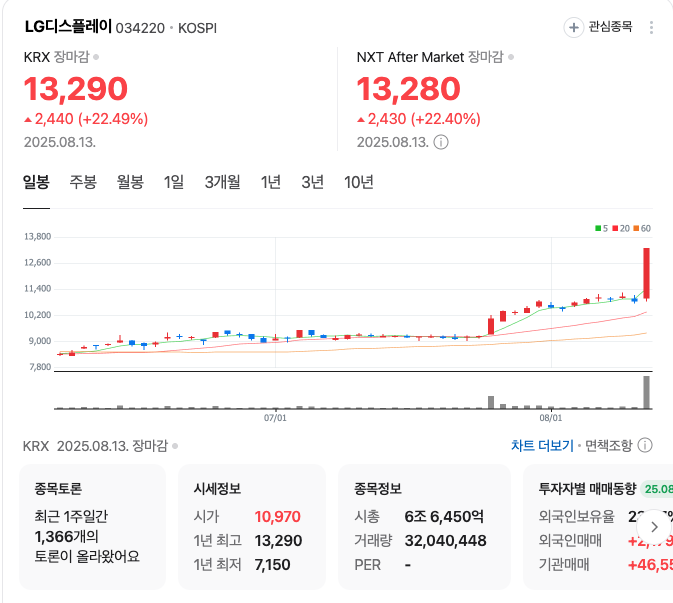Click the tallest volume bar on the chart
Image resolution: width=673 pixels, height=603 pixels.
coord(646,392)
